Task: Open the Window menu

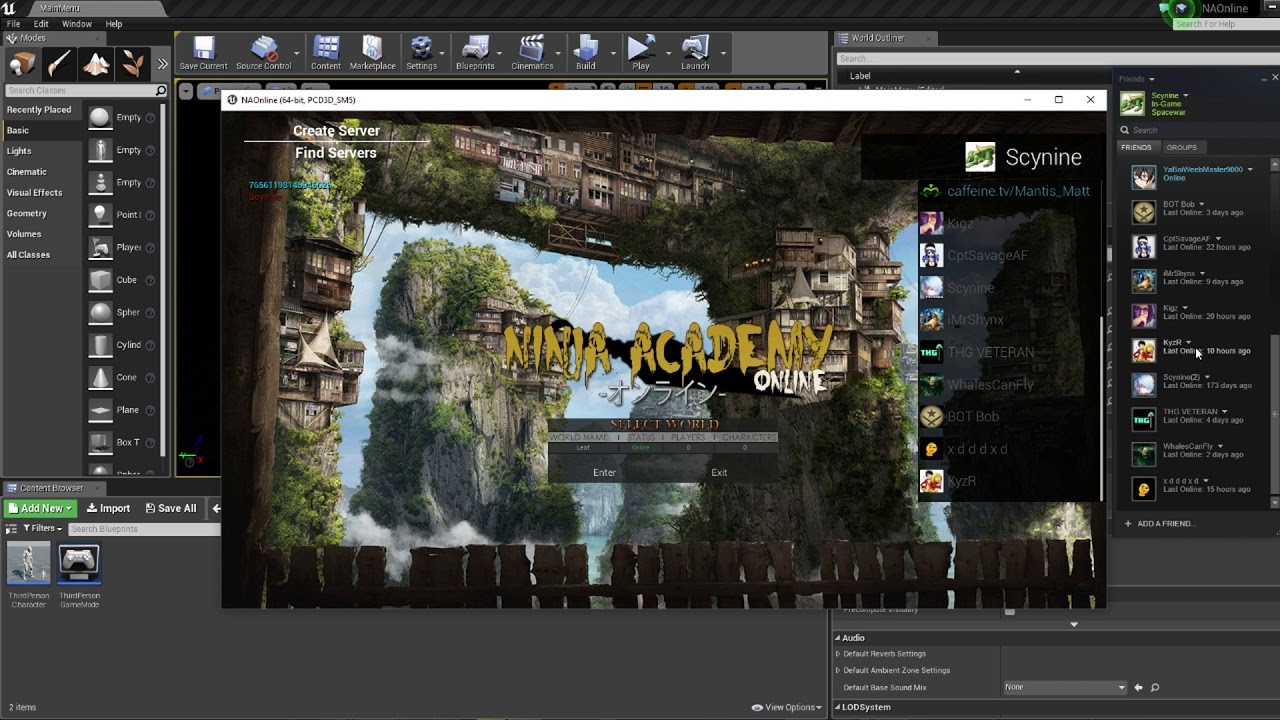Action: [x=77, y=23]
